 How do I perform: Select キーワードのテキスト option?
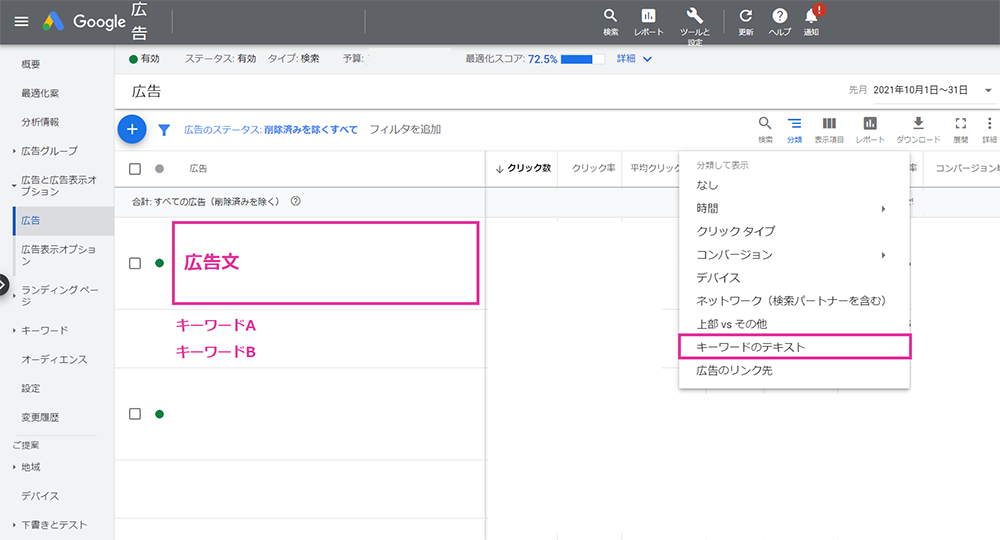click(x=794, y=347)
